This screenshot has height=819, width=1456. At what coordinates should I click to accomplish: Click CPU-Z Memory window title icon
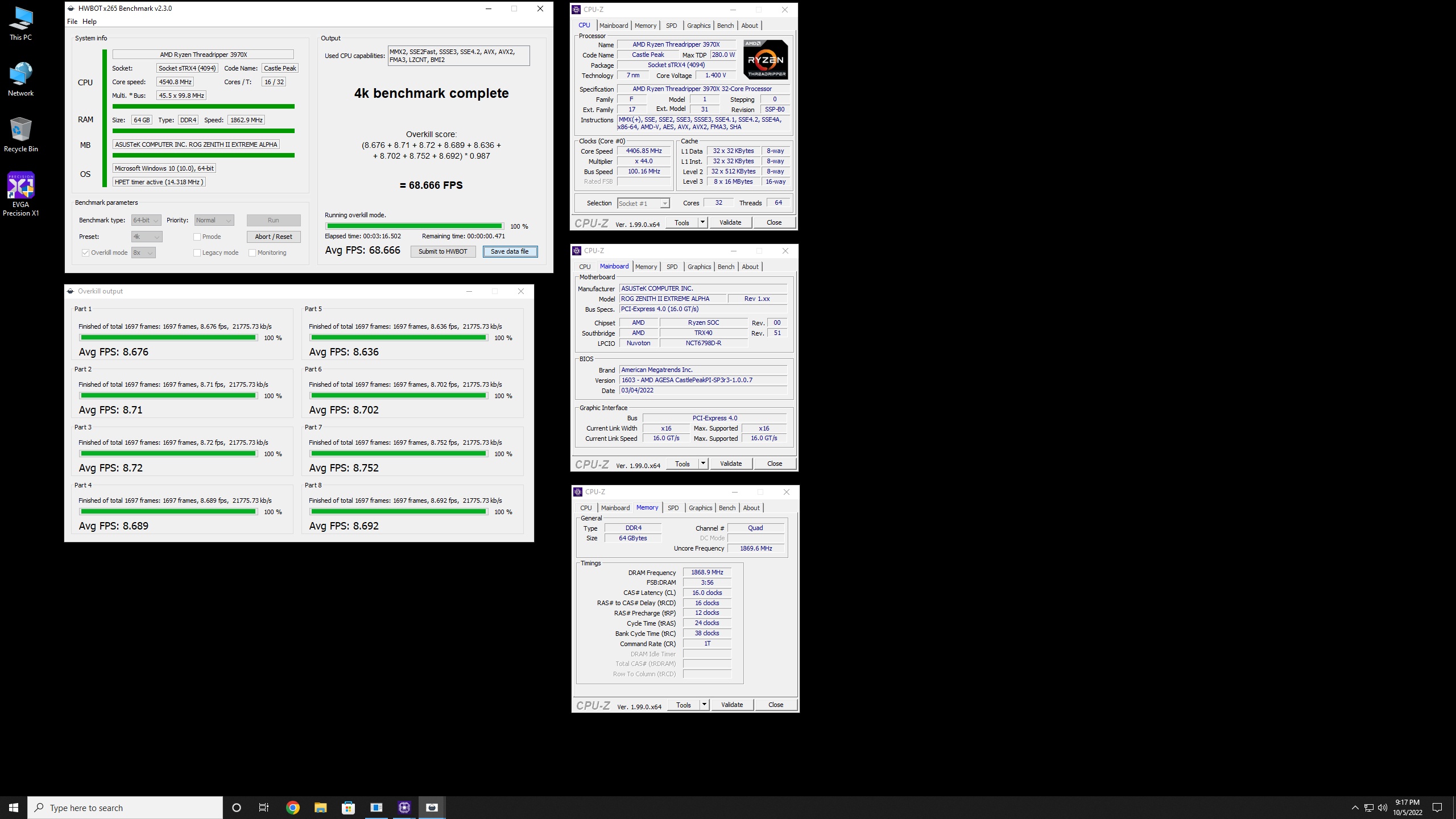point(578,492)
